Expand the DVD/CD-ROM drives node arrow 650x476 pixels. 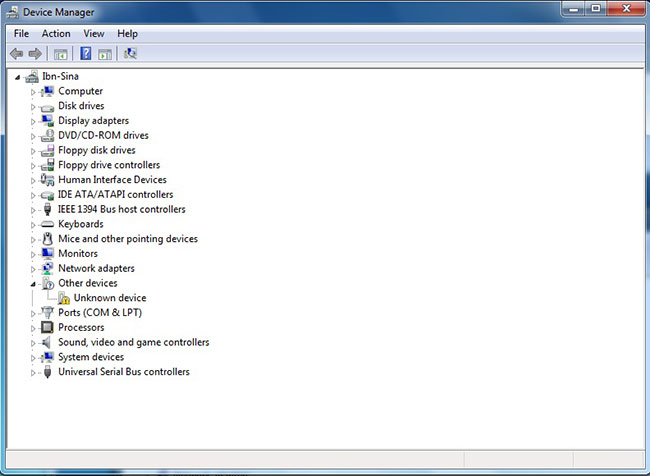[x=33, y=136]
